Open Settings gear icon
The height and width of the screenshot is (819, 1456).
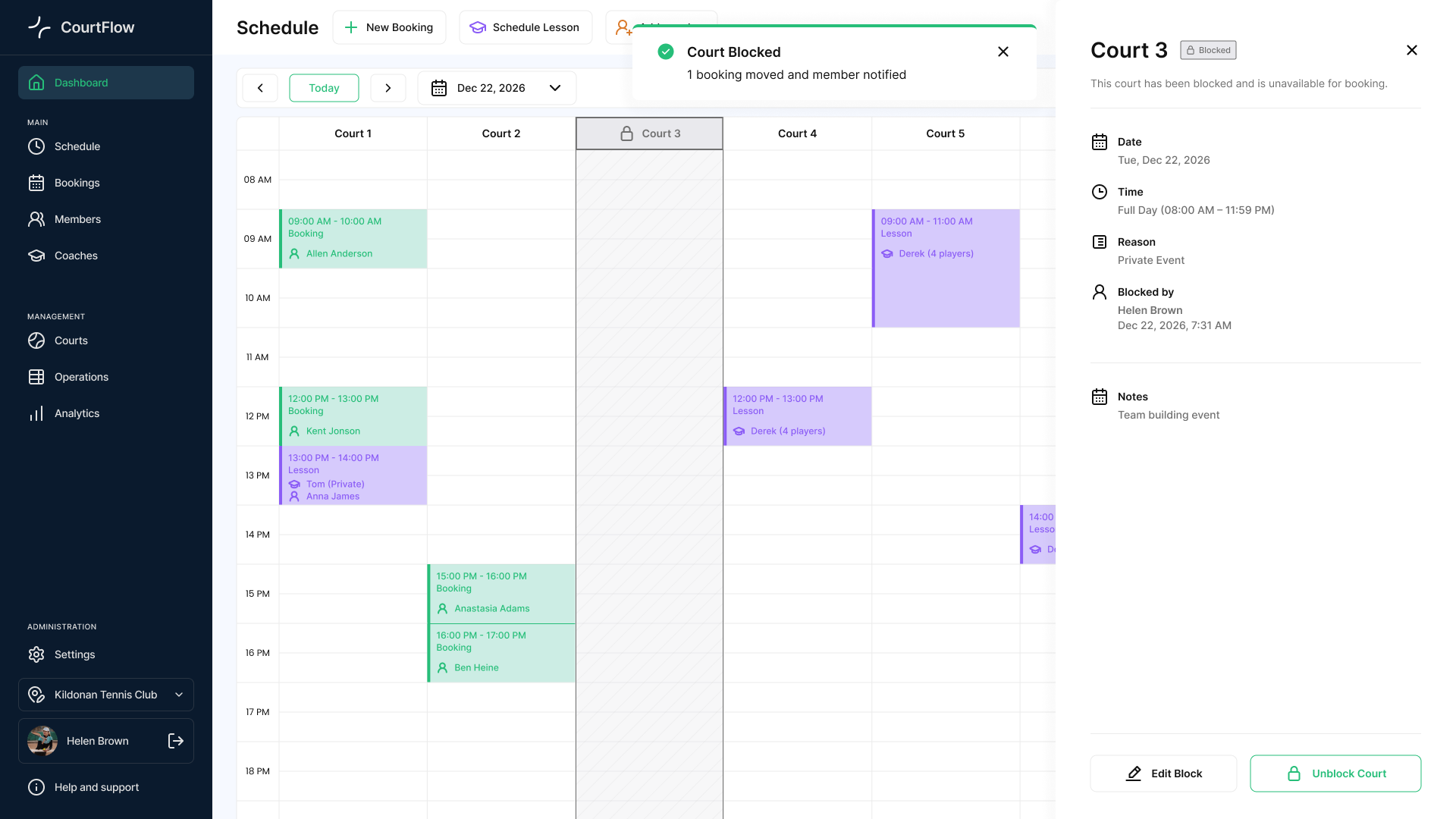pyautogui.click(x=36, y=654)
